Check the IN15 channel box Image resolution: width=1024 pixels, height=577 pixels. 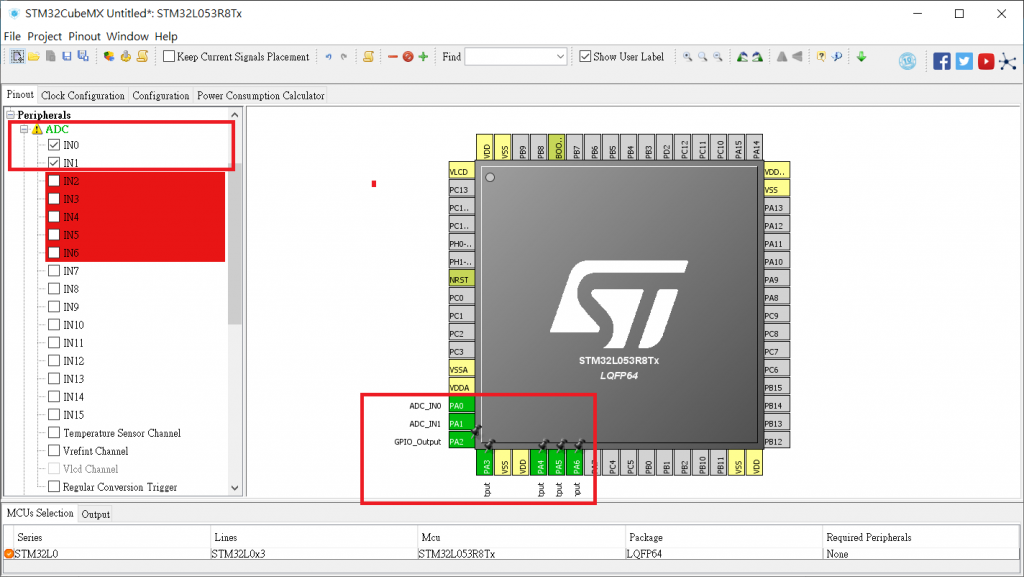coord(54,414)
